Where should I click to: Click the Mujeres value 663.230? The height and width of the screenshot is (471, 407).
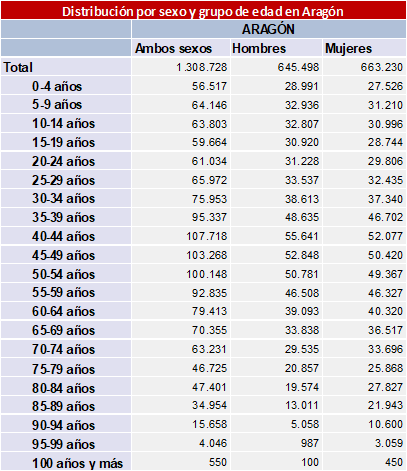382,67
